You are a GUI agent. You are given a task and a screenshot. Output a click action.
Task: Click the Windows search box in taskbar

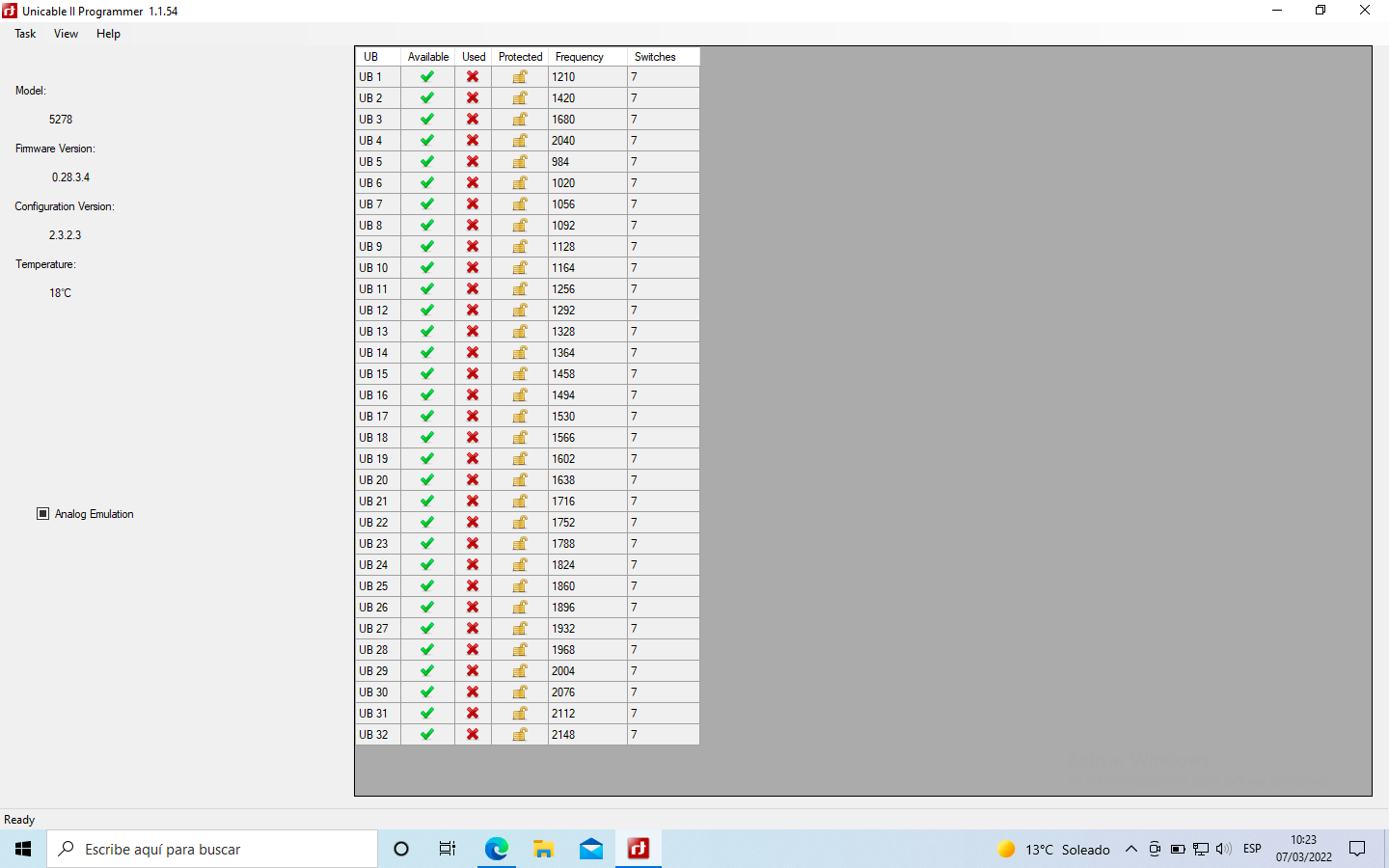click(x=212, y=849)
